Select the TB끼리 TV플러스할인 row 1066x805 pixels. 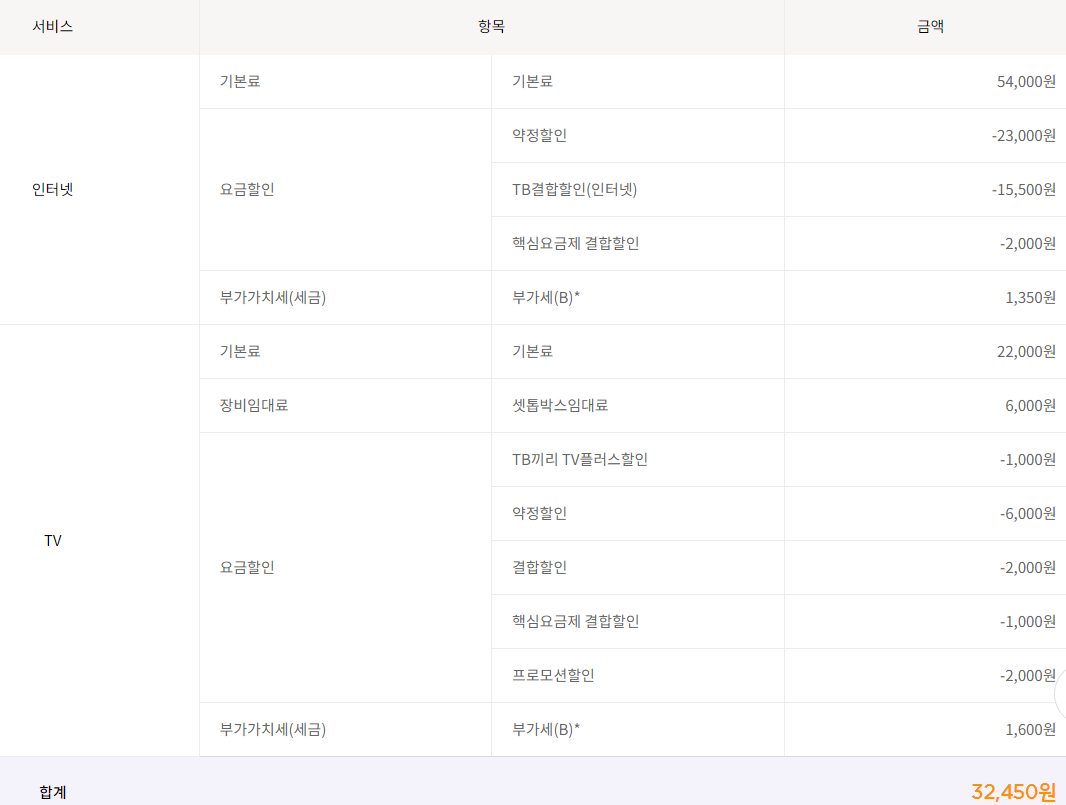pos(580,459)
